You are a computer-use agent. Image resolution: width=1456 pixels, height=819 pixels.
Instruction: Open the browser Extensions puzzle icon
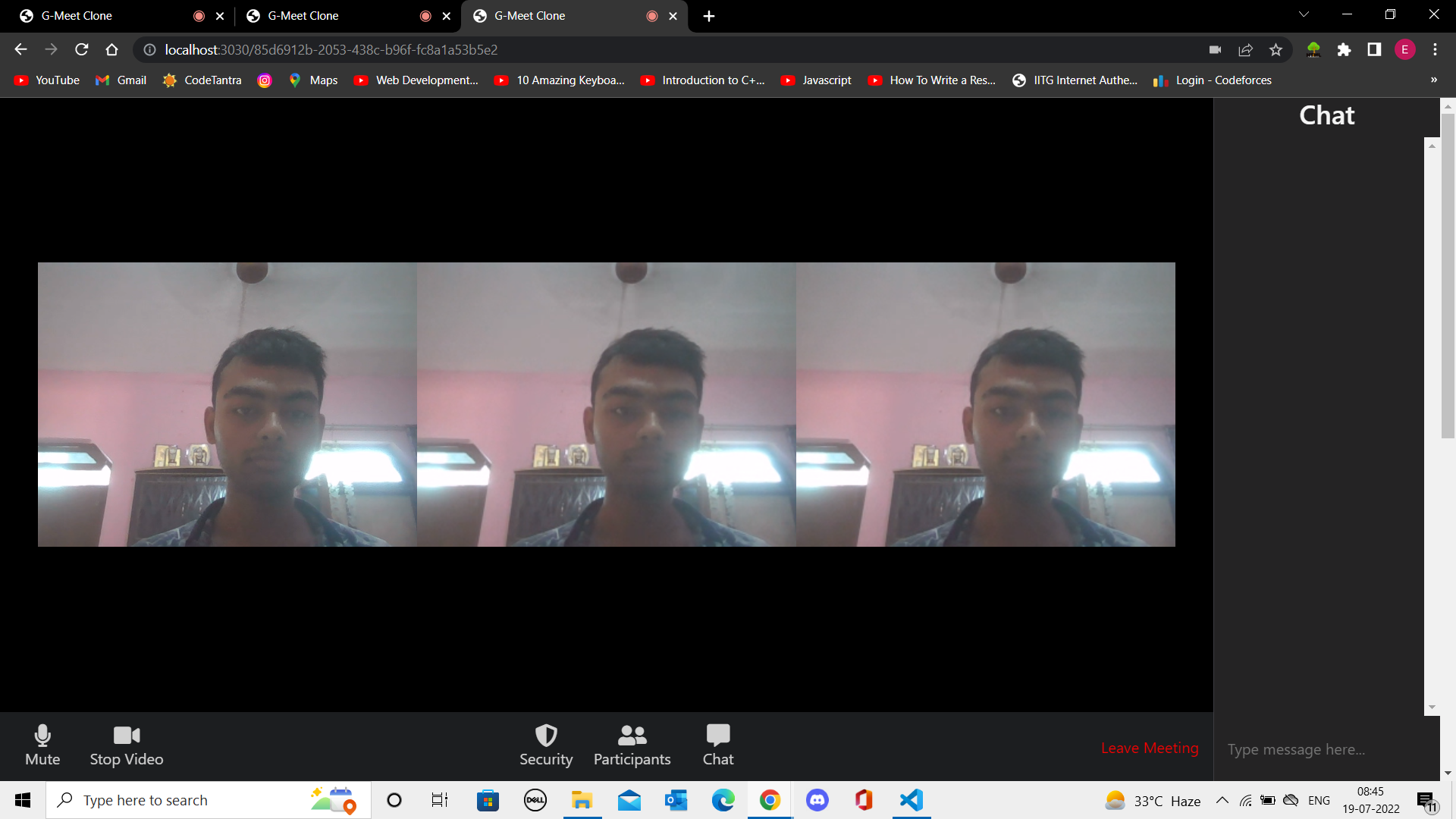tap(1344, 50)
